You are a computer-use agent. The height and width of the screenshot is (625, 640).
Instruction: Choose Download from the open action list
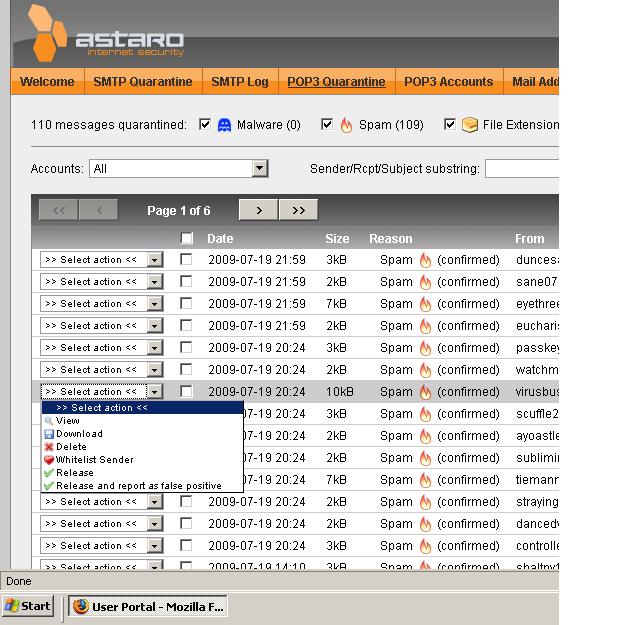point(142,434)
